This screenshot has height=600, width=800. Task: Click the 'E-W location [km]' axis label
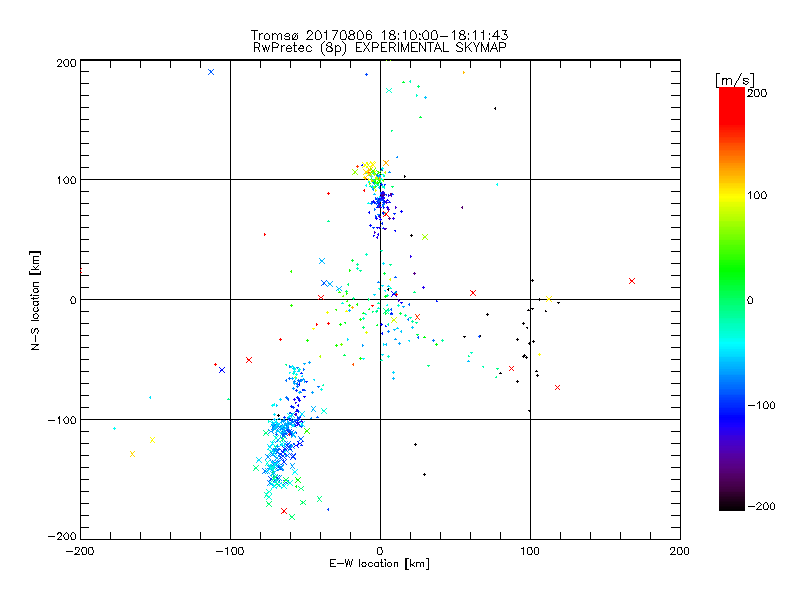tap(379, 564)
